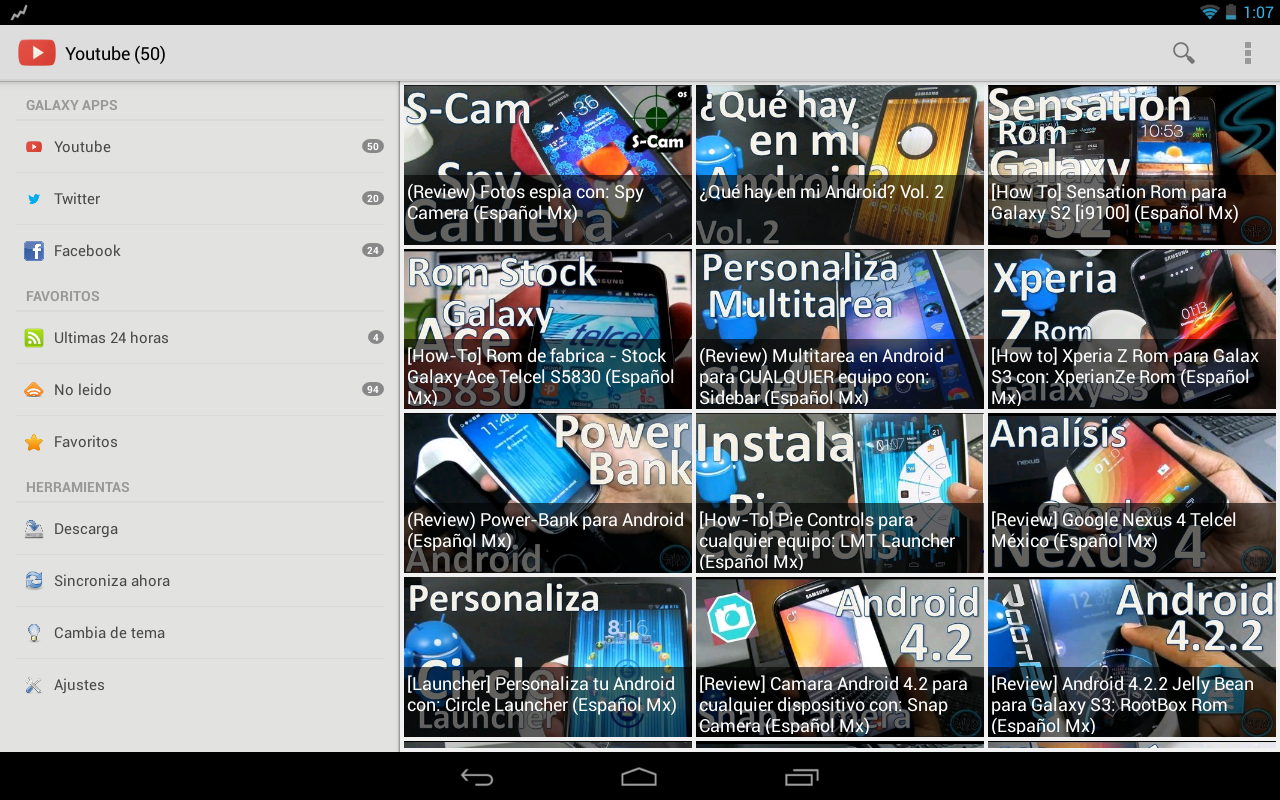1280x800 pixels.
Task: Open Ajustes settings
Action: [200, 685]
